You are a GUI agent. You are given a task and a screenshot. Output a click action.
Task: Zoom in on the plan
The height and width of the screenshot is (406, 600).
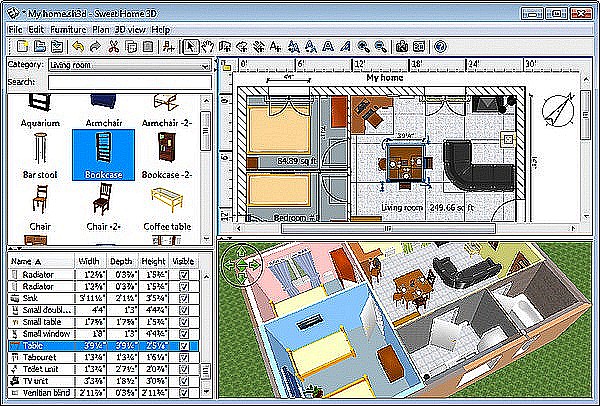pos(363,47)
